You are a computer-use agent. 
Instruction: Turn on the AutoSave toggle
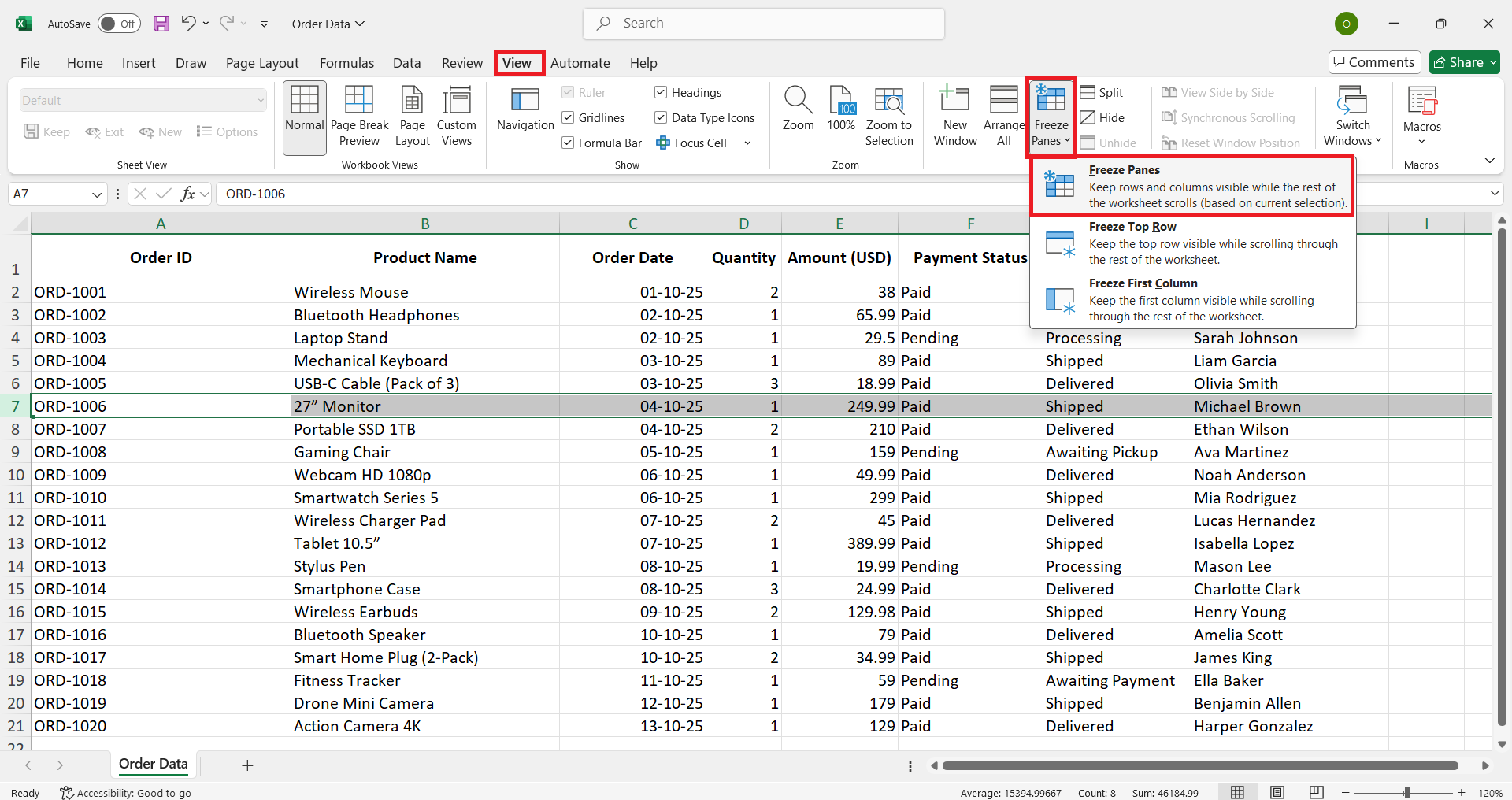click(x=119, y=24)
